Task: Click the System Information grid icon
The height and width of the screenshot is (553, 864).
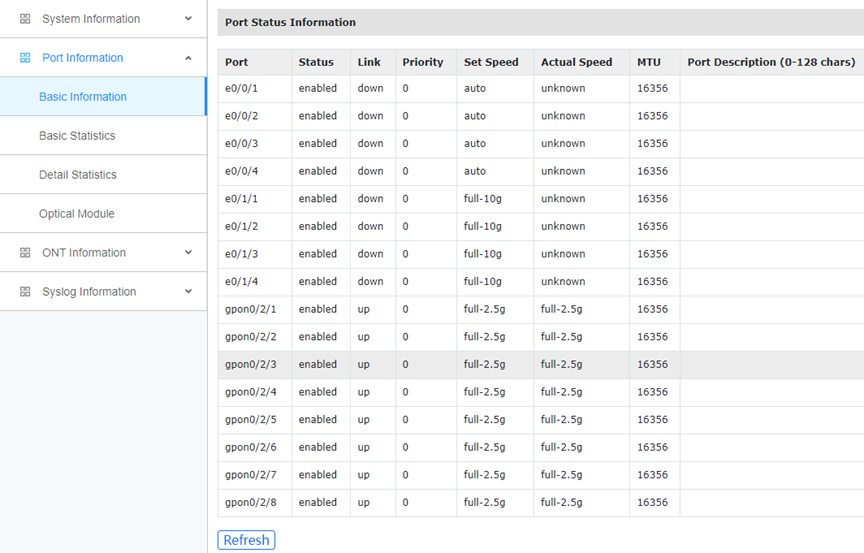Action: [25, 19]
